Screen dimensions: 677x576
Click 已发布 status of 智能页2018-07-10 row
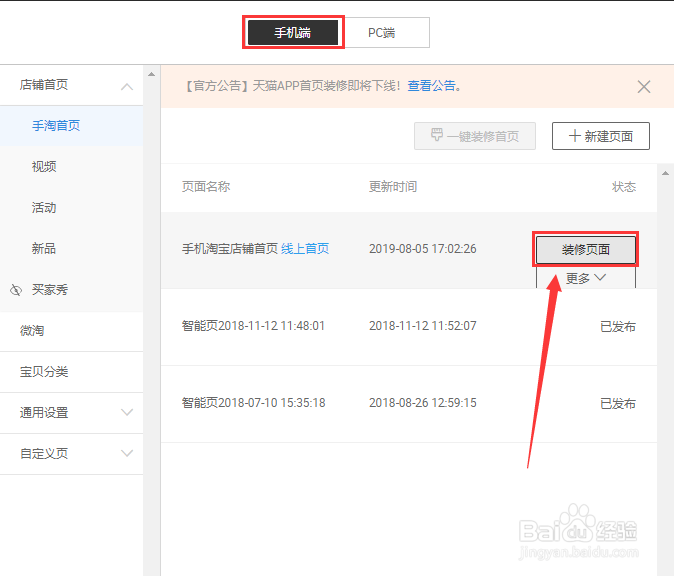618,404
